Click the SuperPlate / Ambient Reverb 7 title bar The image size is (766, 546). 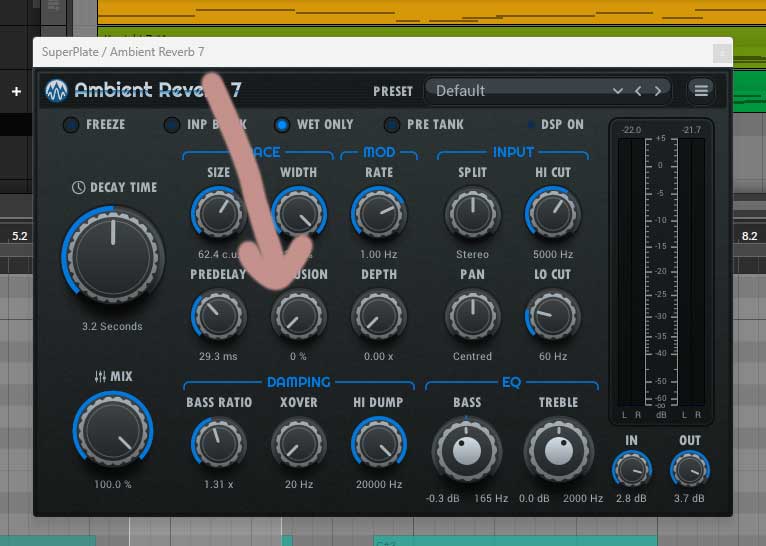pos(383,52)
